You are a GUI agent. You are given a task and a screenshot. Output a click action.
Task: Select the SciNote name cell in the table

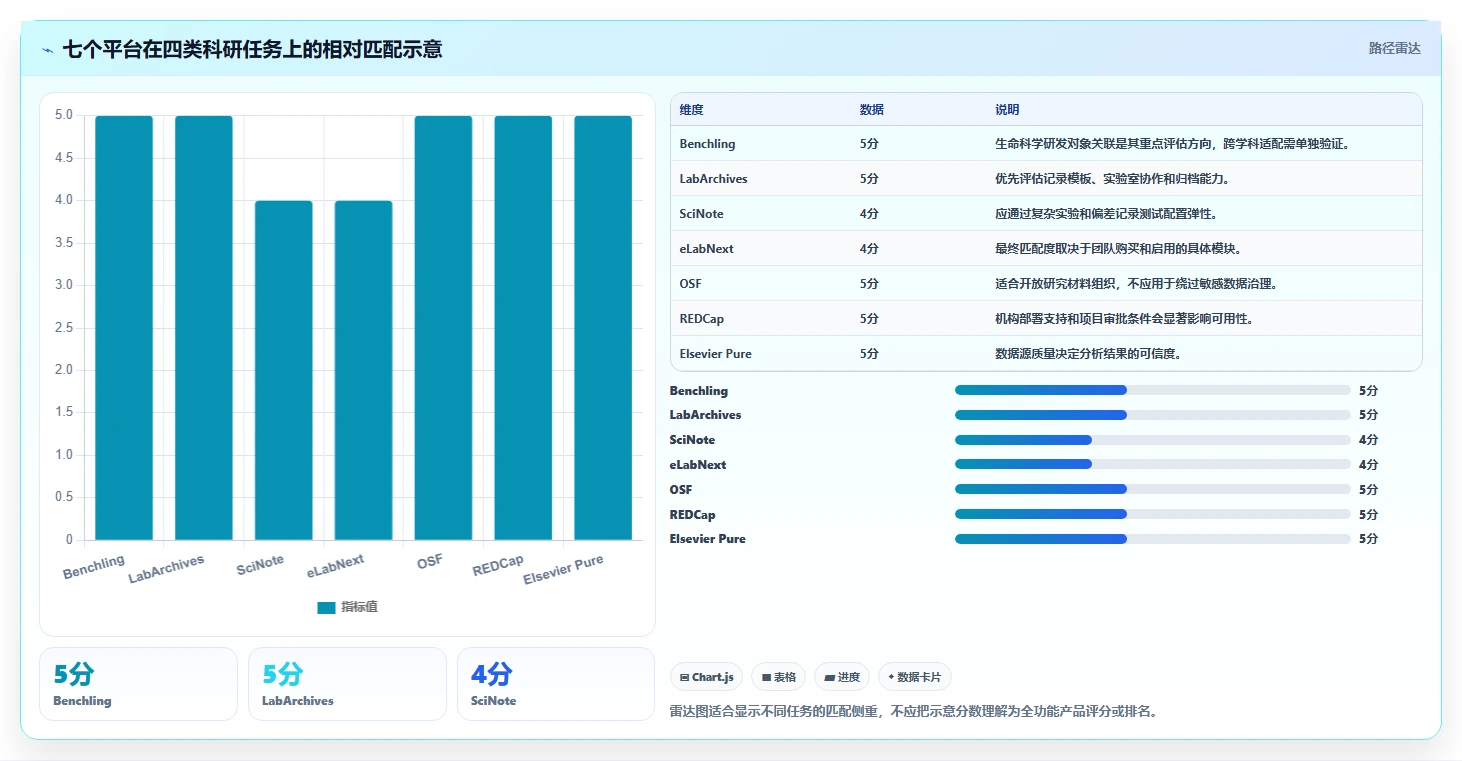[x=701, y=214]
